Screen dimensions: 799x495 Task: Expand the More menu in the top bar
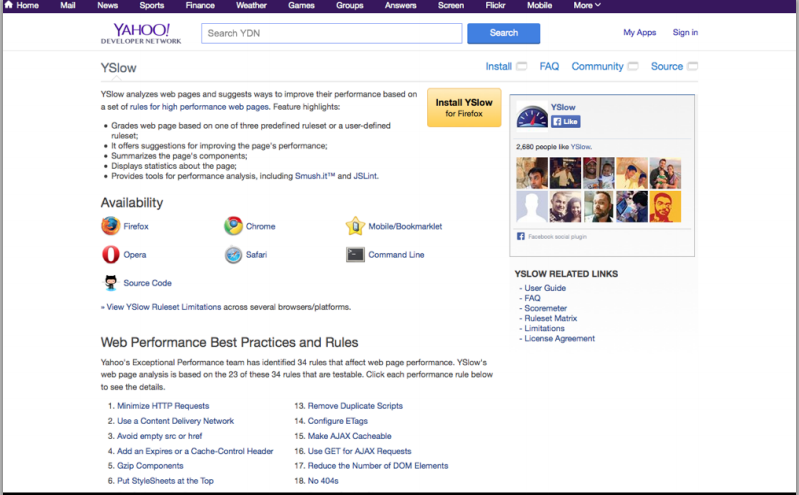click(x=587, y=5)
